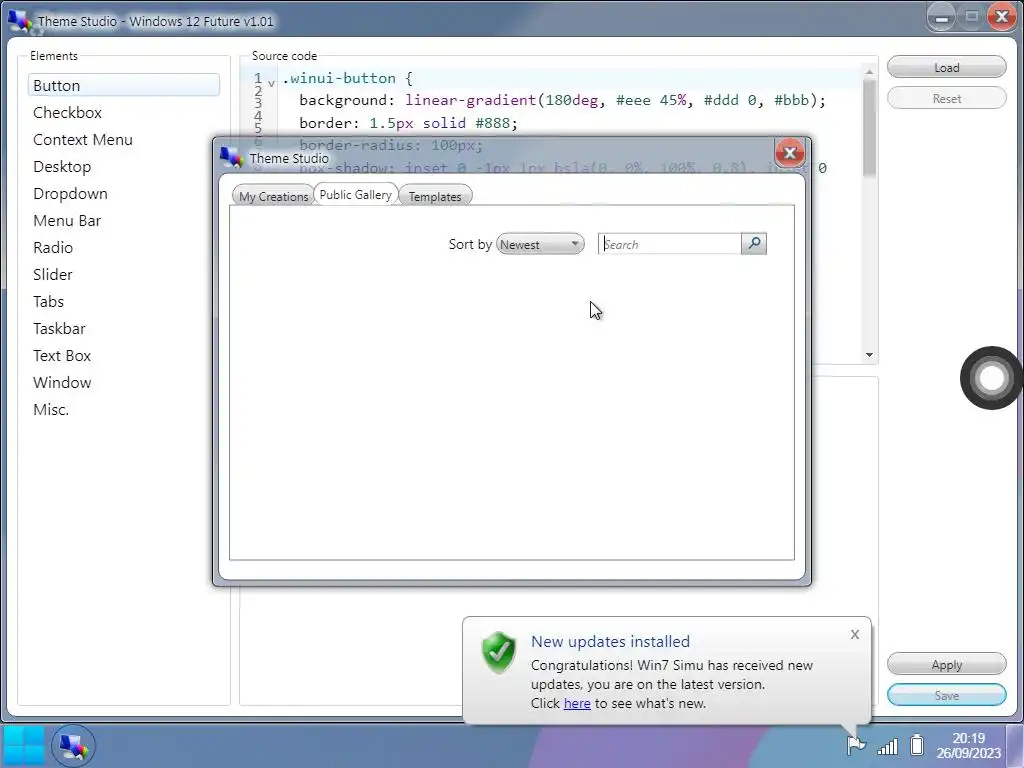
Task: Open the Sort by Newest dropdown
Action: 540,244
